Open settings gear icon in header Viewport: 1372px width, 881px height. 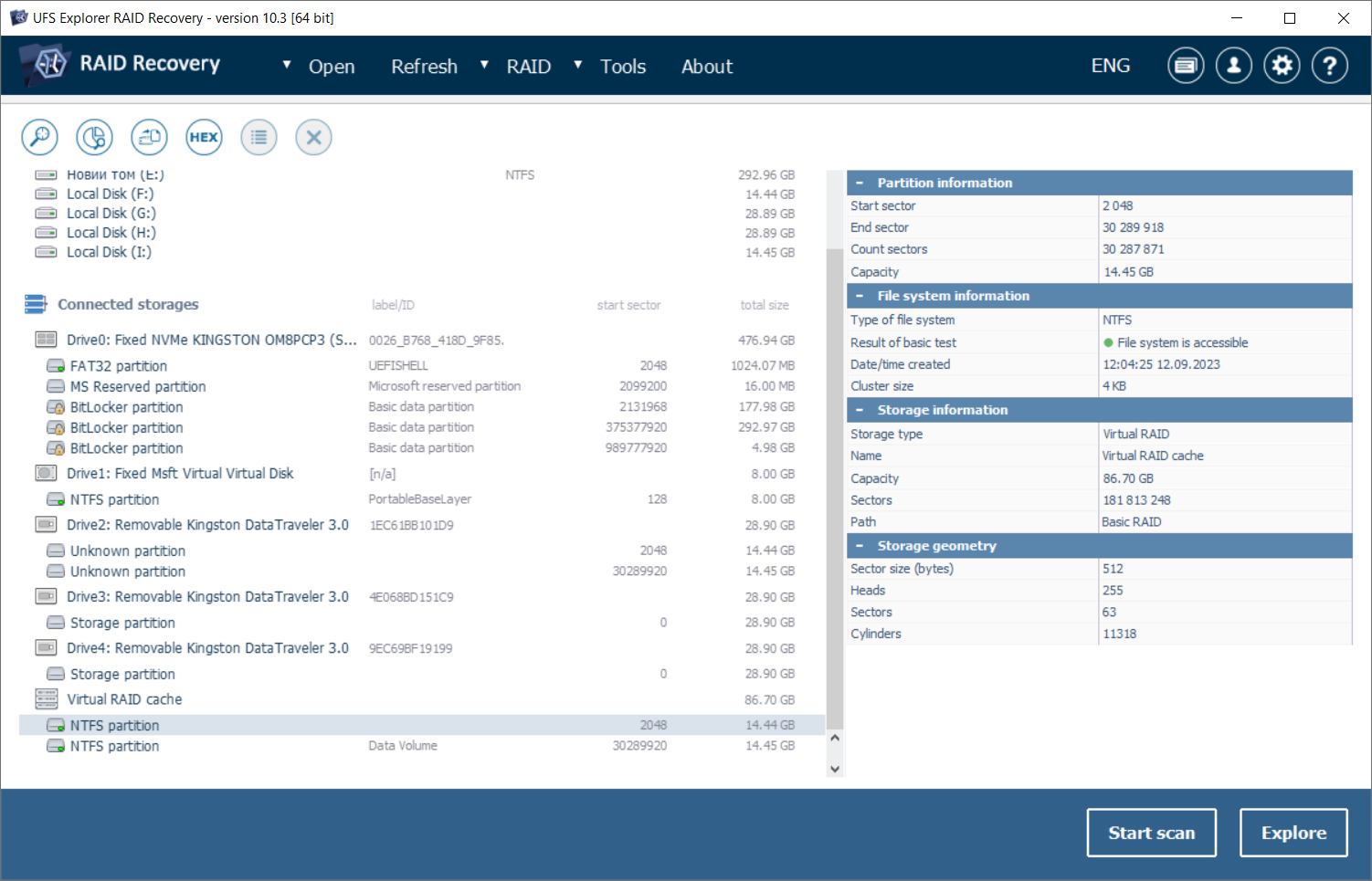1282,66
